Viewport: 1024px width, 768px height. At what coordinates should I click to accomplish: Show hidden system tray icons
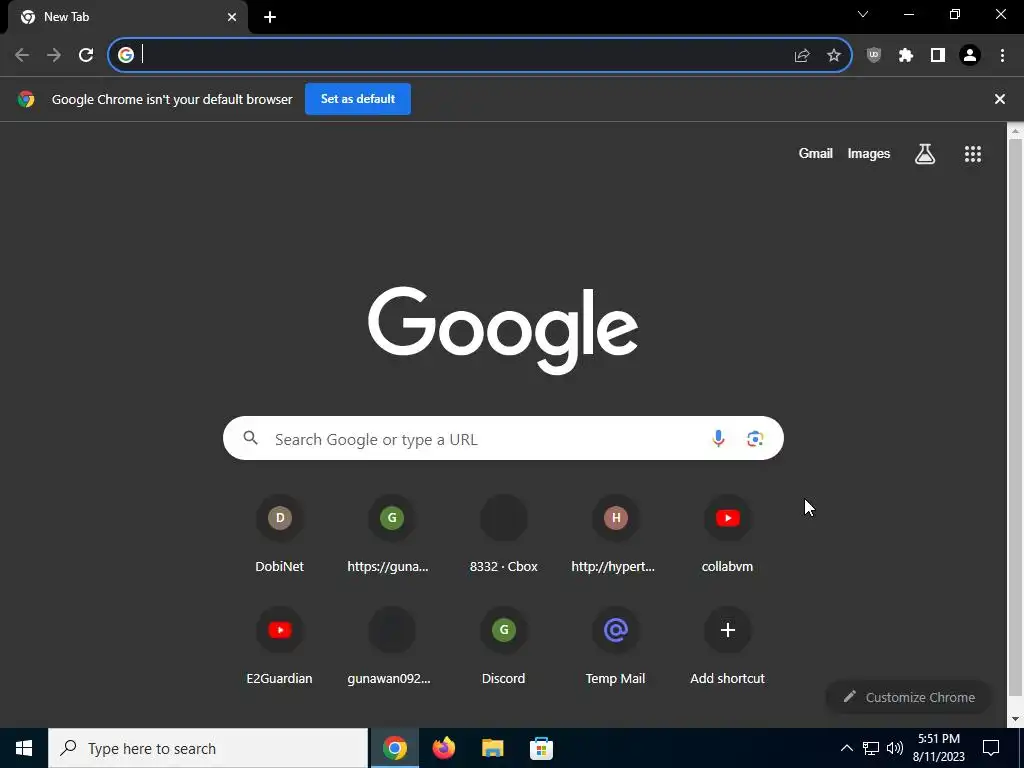tap(846, 748)
